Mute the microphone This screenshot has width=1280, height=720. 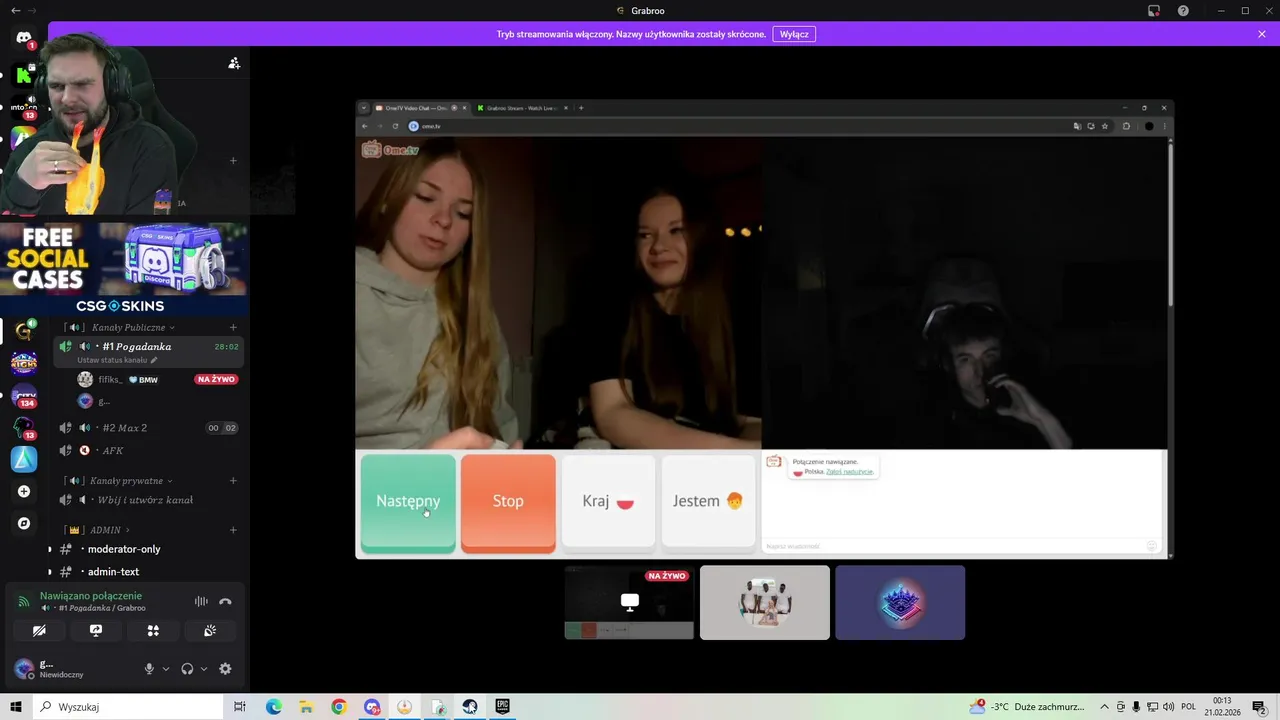tap(149, 669)
